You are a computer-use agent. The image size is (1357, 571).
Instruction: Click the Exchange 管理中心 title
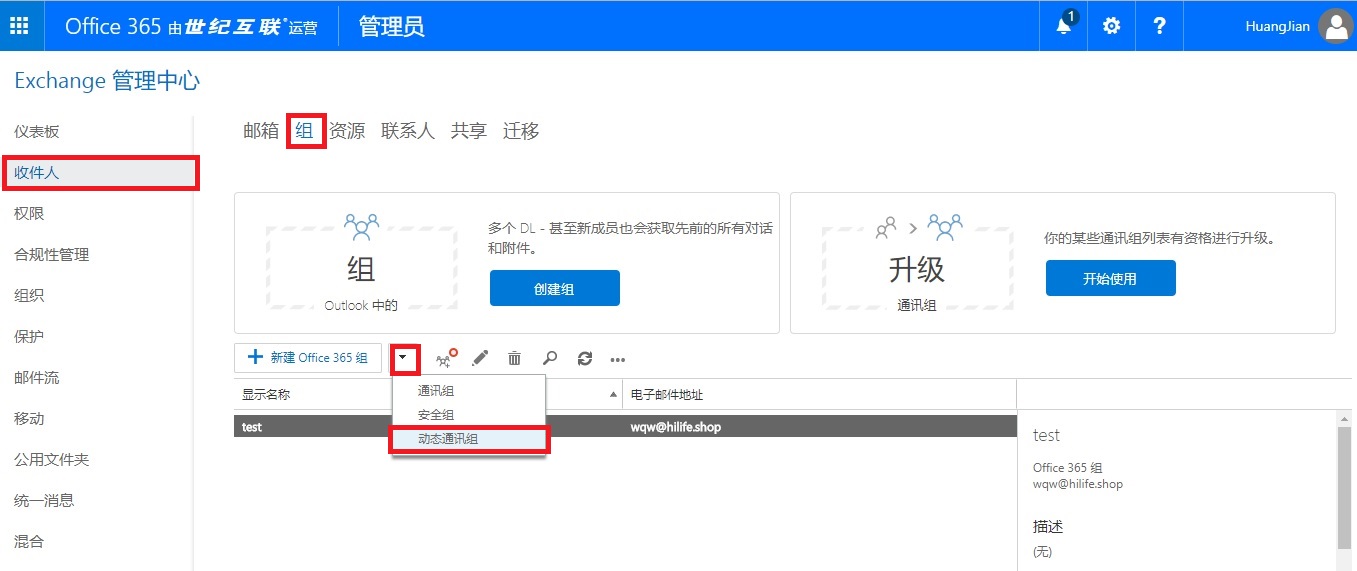click(x=107, y=81)
